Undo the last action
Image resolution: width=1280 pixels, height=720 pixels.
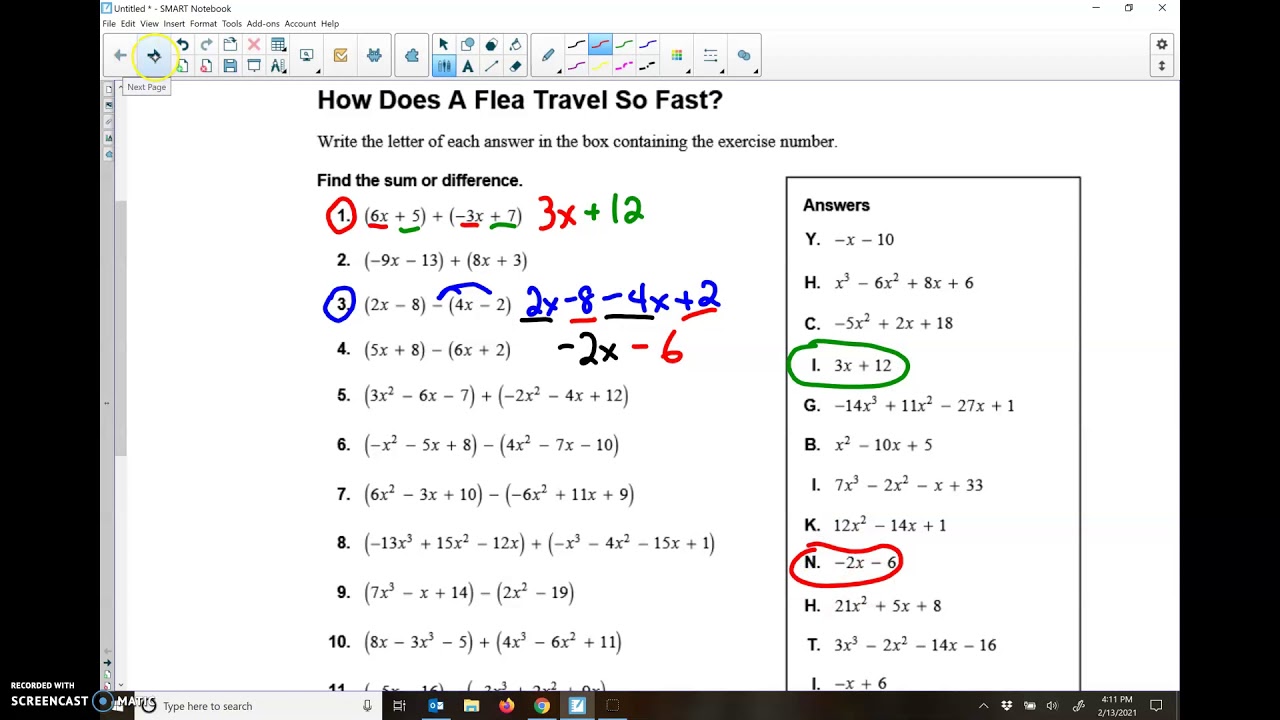[182, 45]
